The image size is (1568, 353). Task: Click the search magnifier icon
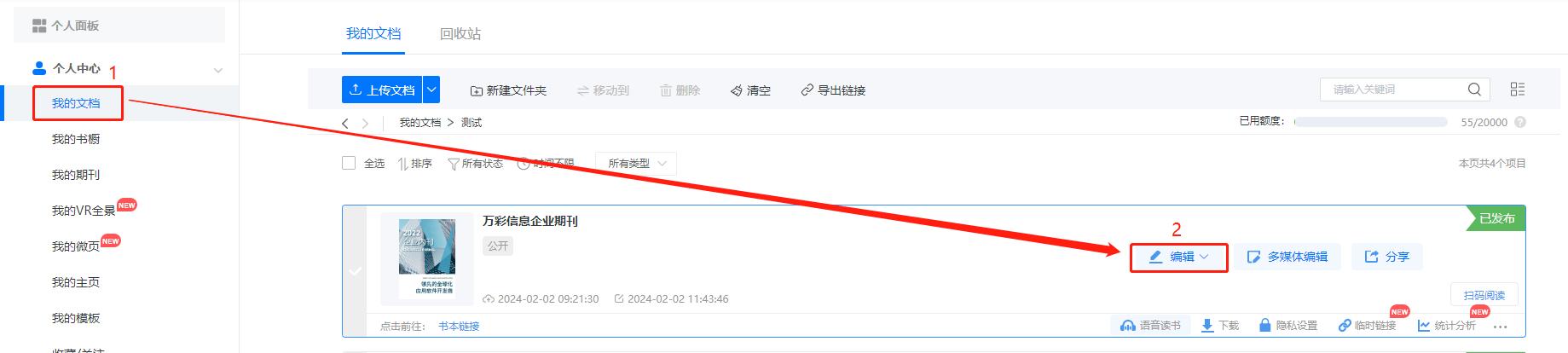coord(1474,90)
